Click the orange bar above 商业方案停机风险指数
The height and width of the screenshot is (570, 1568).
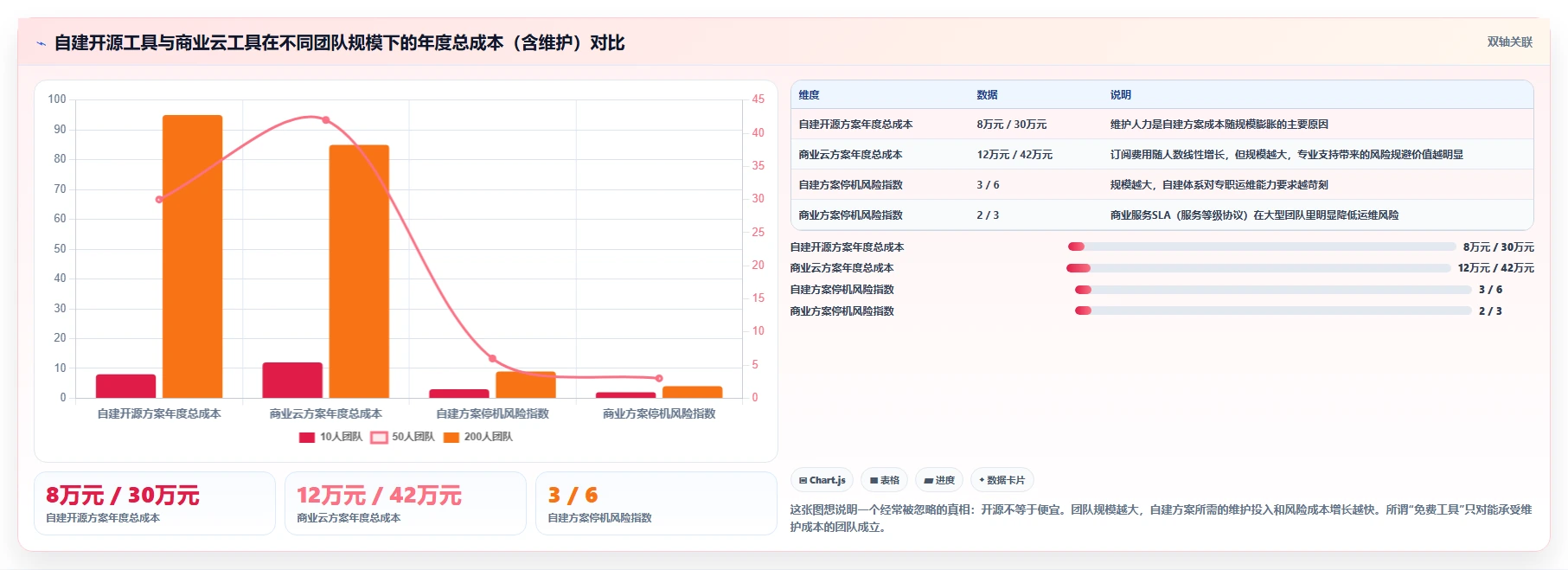point(692,393)
